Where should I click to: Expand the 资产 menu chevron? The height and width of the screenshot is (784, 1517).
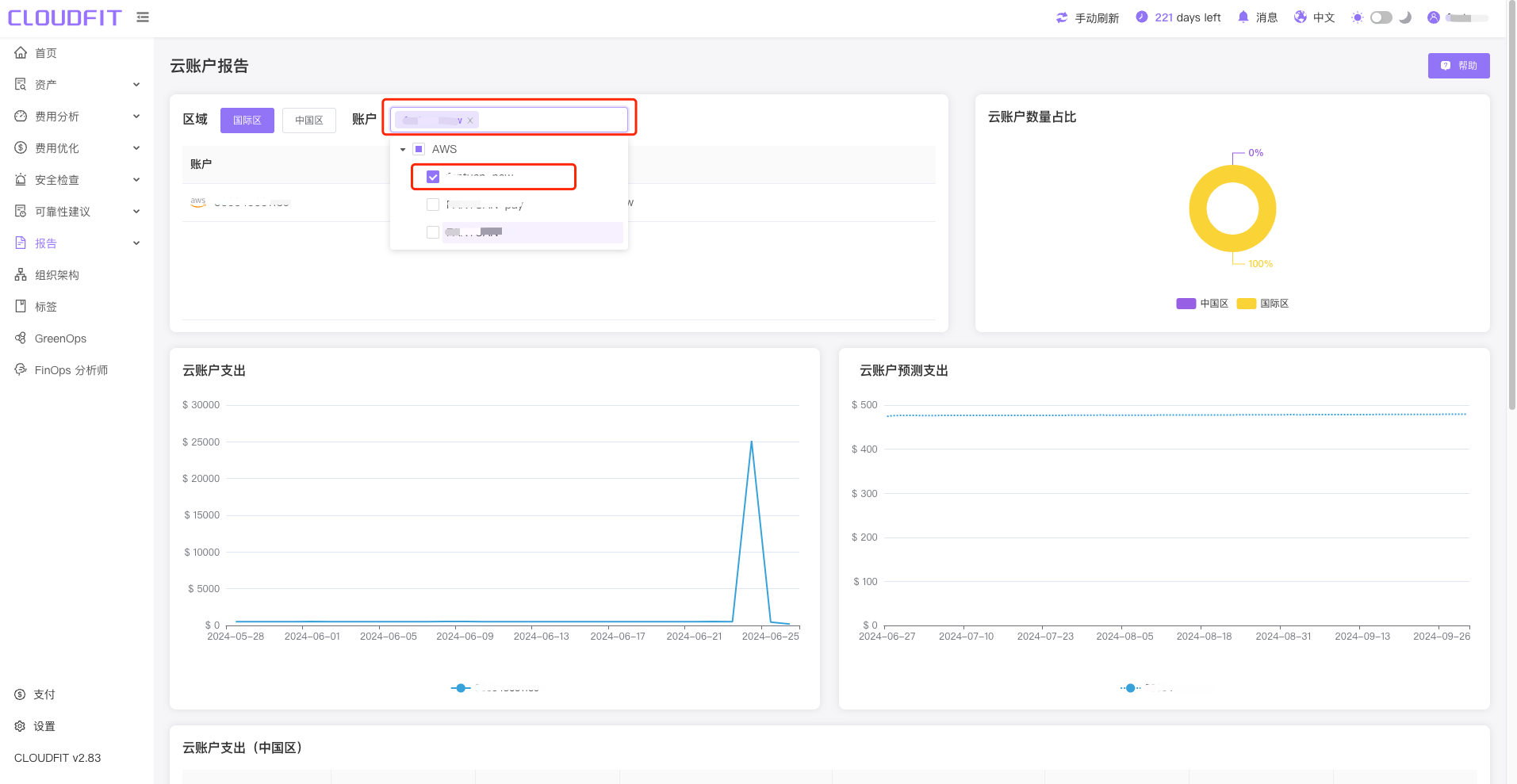coord(136,85)
